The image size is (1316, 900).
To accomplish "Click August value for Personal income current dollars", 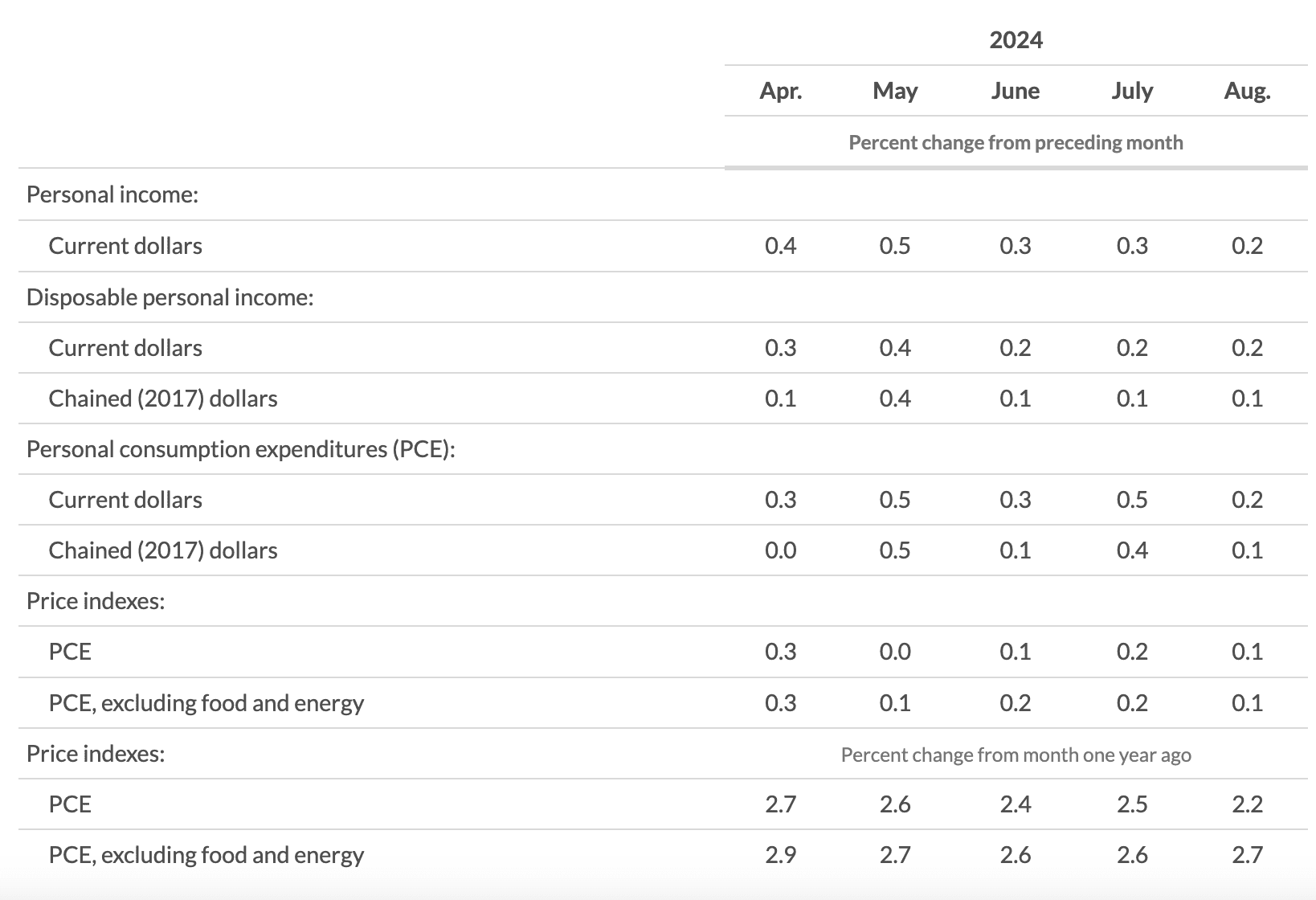I will tap(1247, 246).
